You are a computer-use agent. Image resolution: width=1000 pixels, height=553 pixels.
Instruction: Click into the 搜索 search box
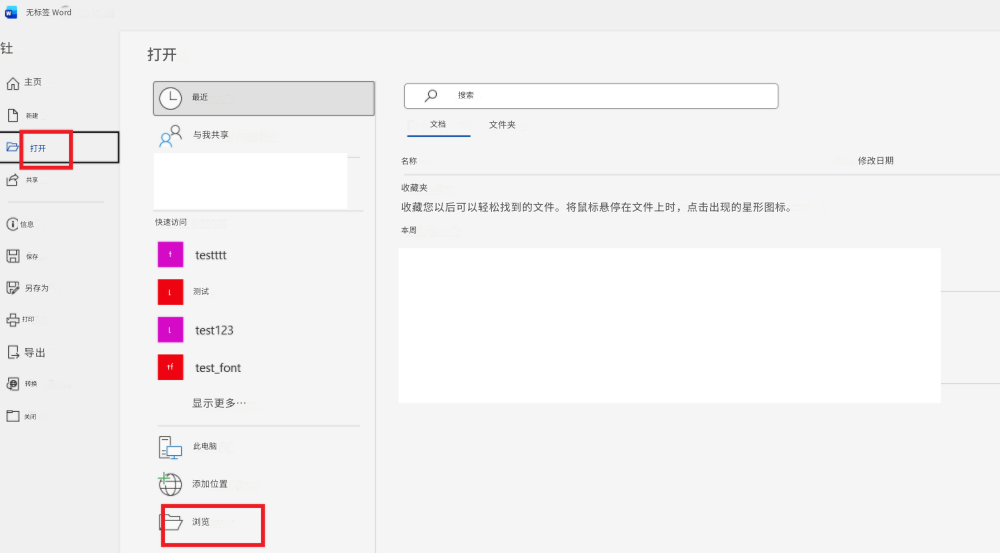591,96
